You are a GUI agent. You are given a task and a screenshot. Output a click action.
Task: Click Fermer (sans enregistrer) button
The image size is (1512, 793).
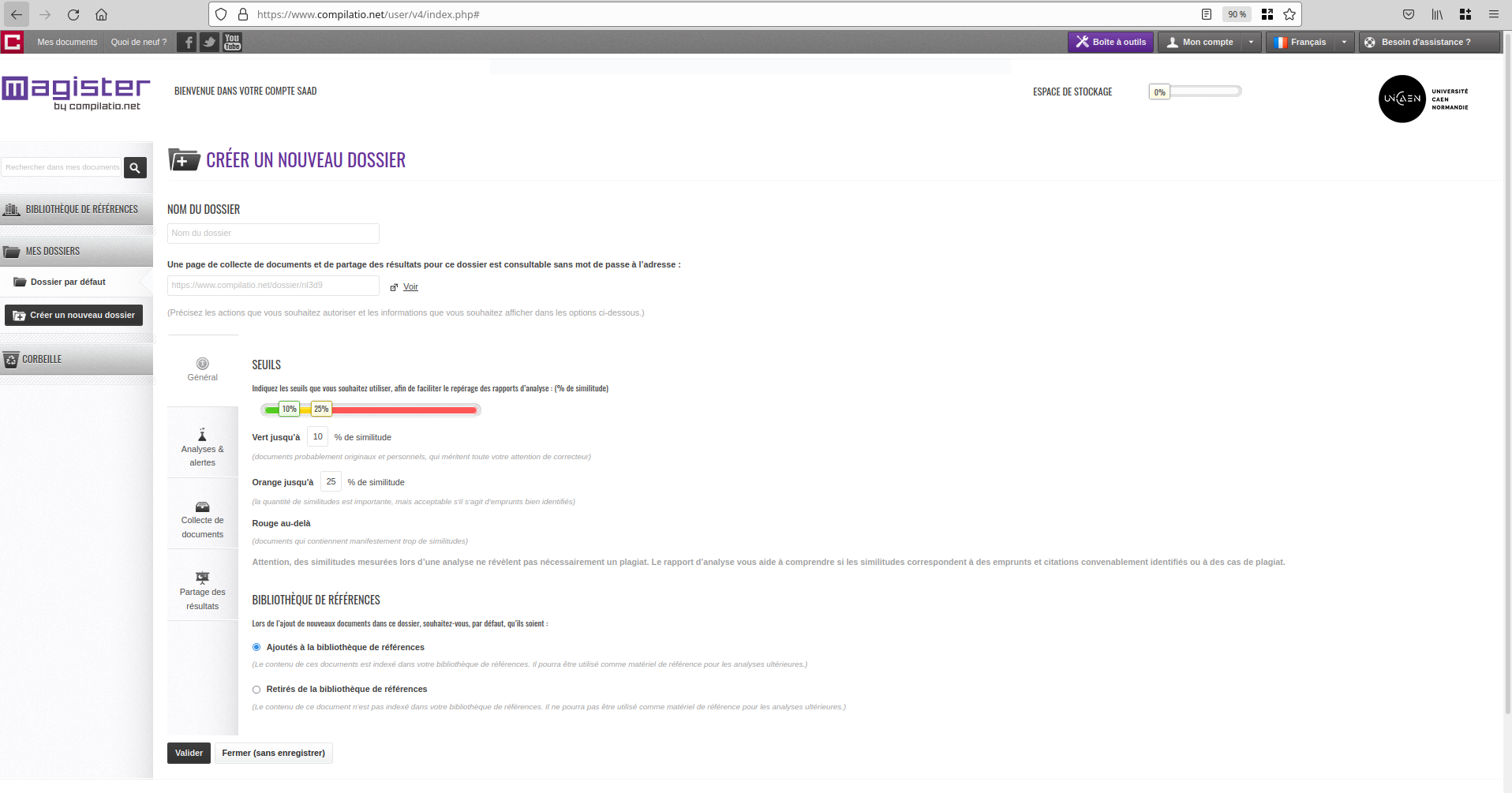coord(273,753)
